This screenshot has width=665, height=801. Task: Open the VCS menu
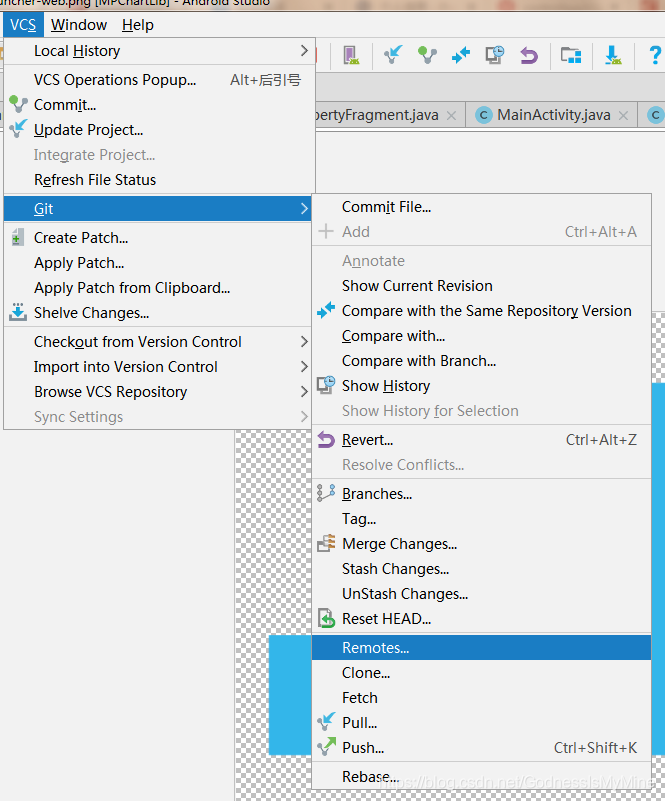[x=23, y=25]
